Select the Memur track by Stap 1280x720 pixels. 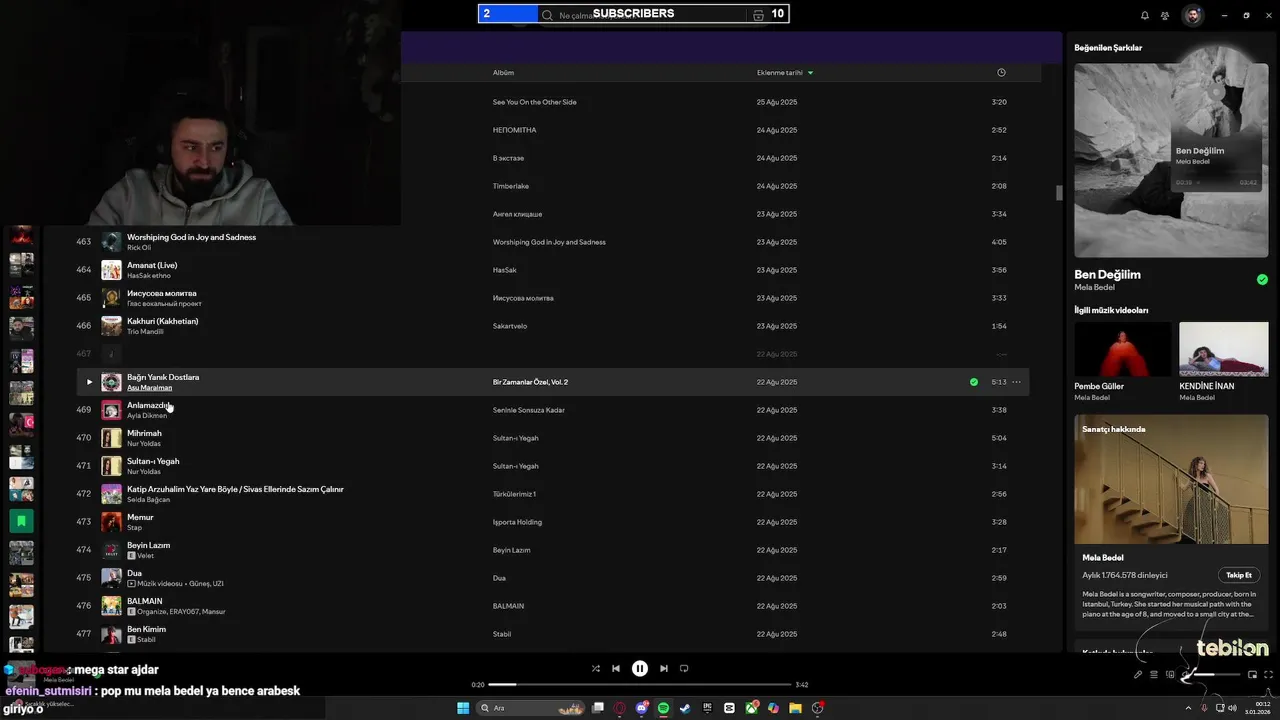coord(140,518)
